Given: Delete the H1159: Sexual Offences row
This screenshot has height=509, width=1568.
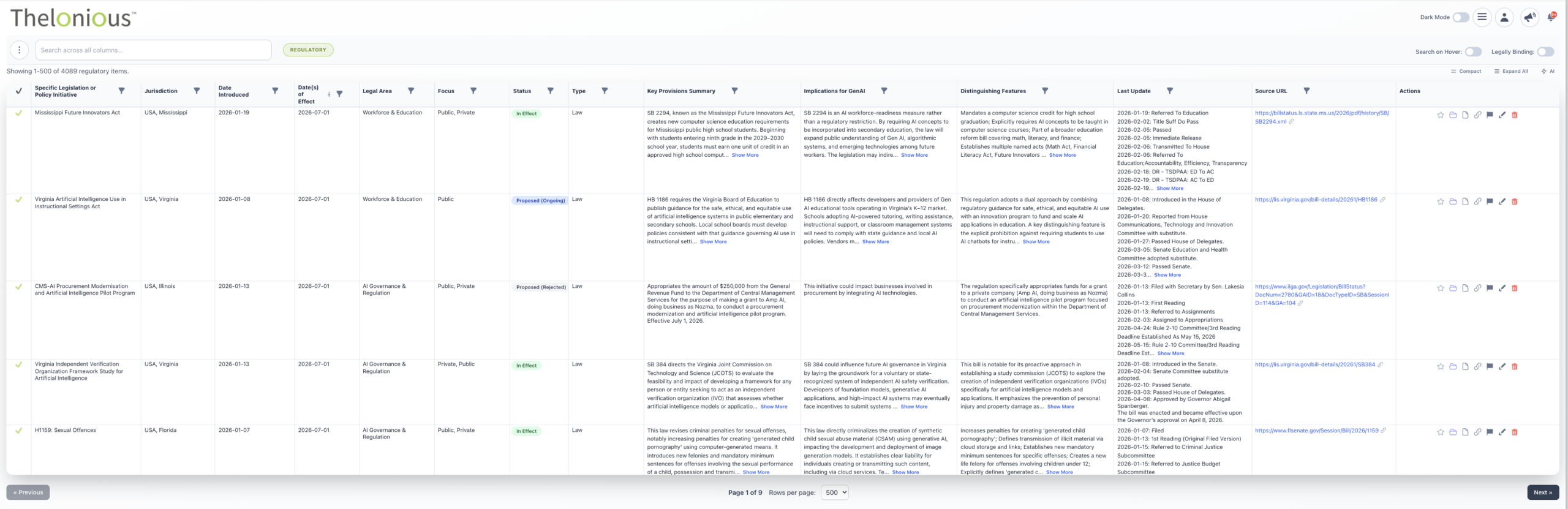Looking at the screenshot, I should pos(1515,432).
